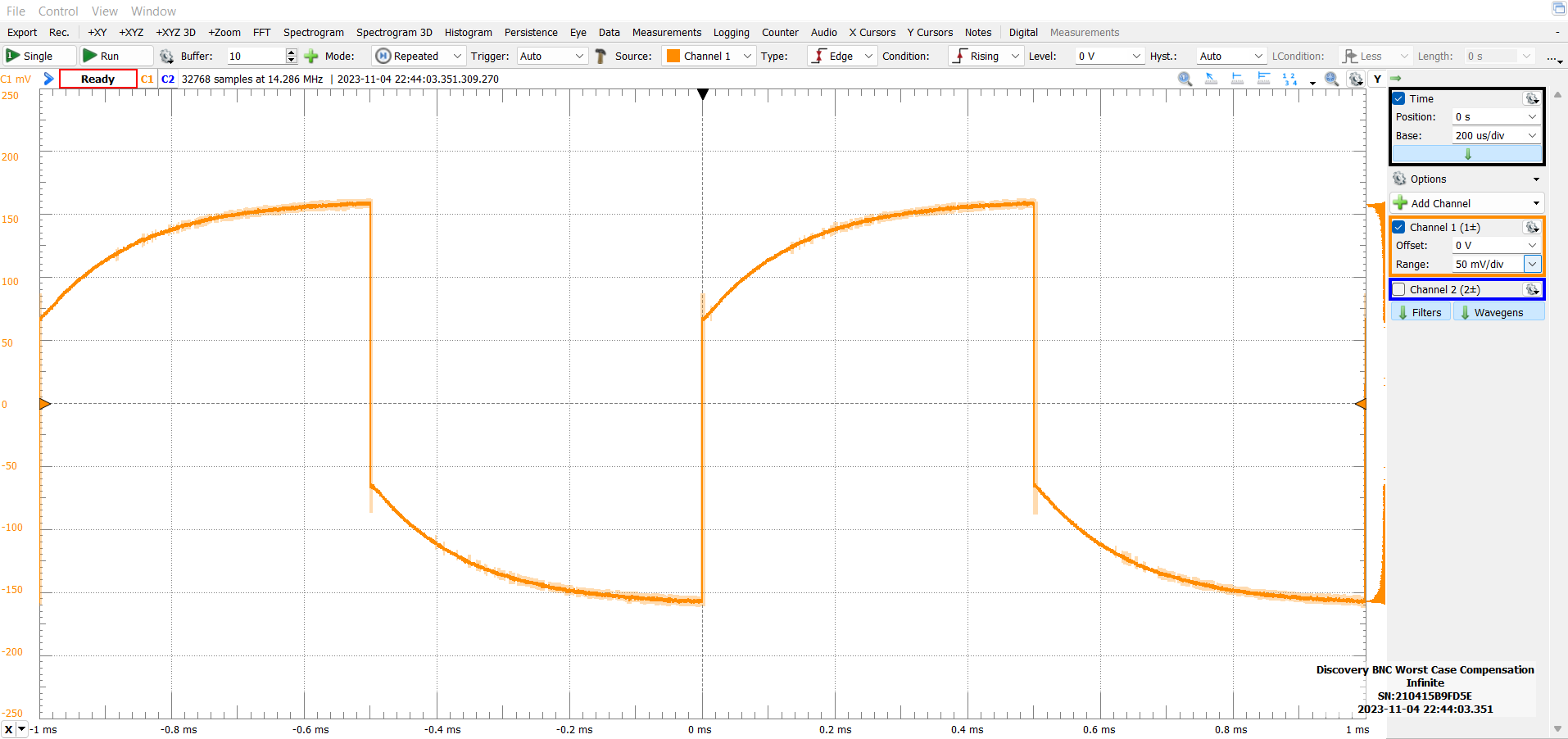
Task: Open the Condition dropdown (Rising)
Action: tap(986, 56)
